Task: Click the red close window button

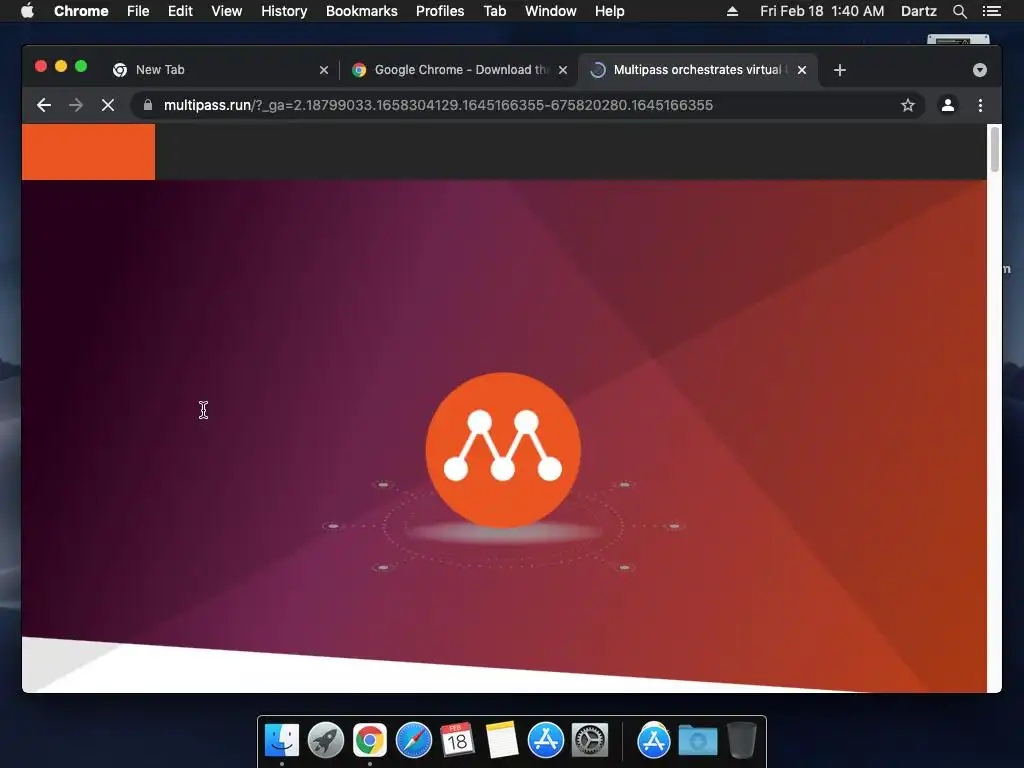Action: (40, 66)
